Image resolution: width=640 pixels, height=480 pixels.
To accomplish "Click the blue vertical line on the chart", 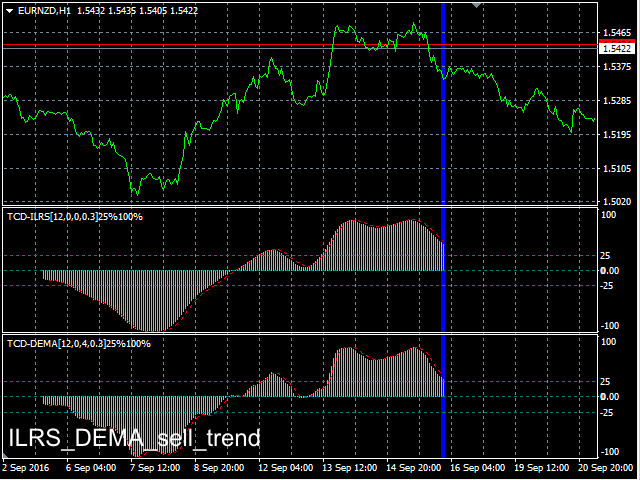I will pyautogui.click(x=443, y=150).
